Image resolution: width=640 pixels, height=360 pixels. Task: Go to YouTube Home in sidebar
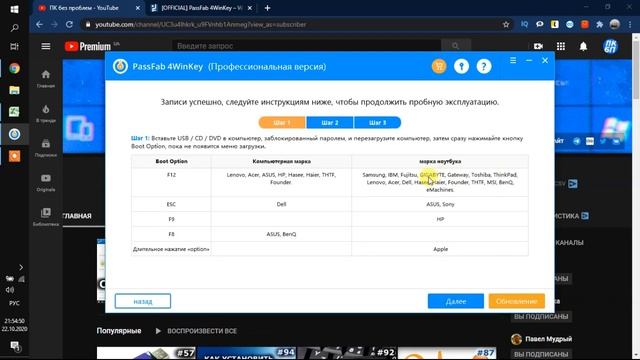(x=46, y=79)
